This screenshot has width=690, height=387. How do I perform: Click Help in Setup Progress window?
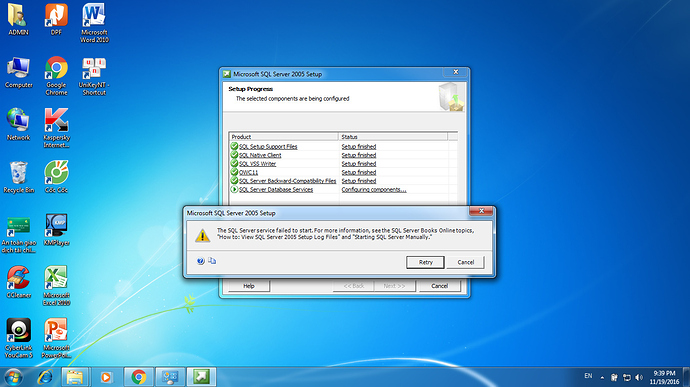(x=249, y=286)
